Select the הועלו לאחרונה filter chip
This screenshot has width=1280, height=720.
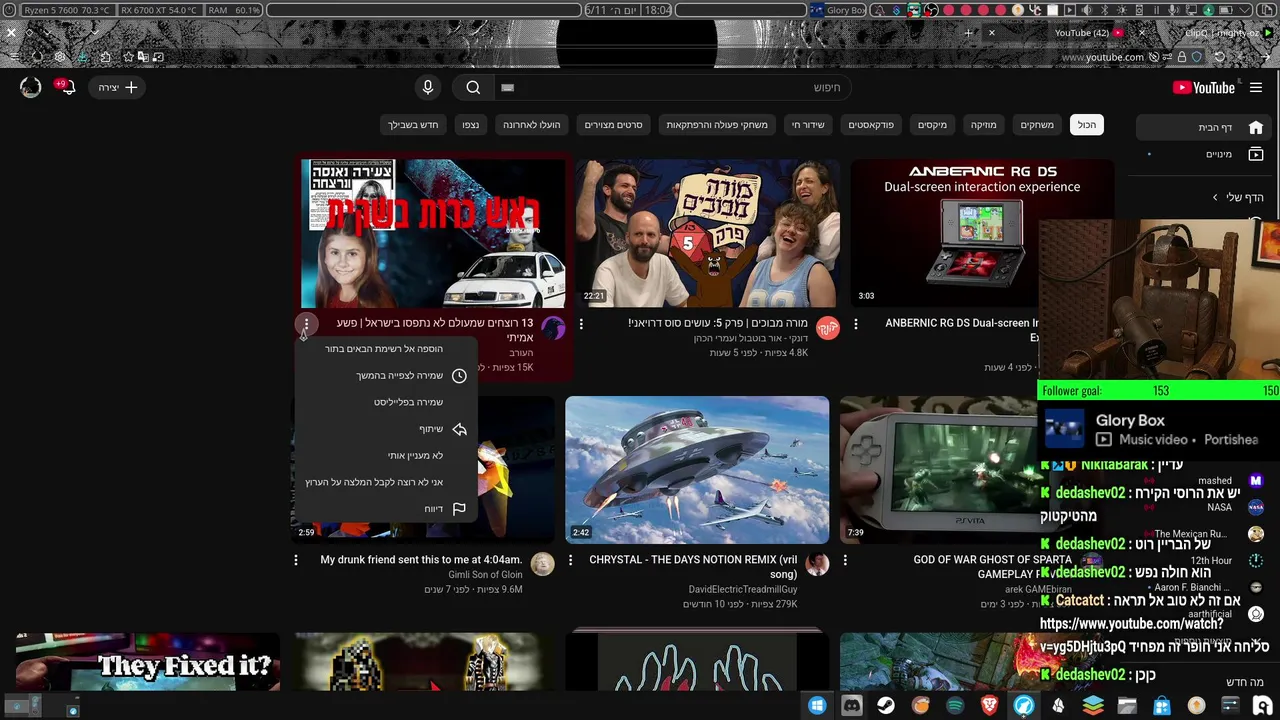pyautogui.click(x=531, y=125)
